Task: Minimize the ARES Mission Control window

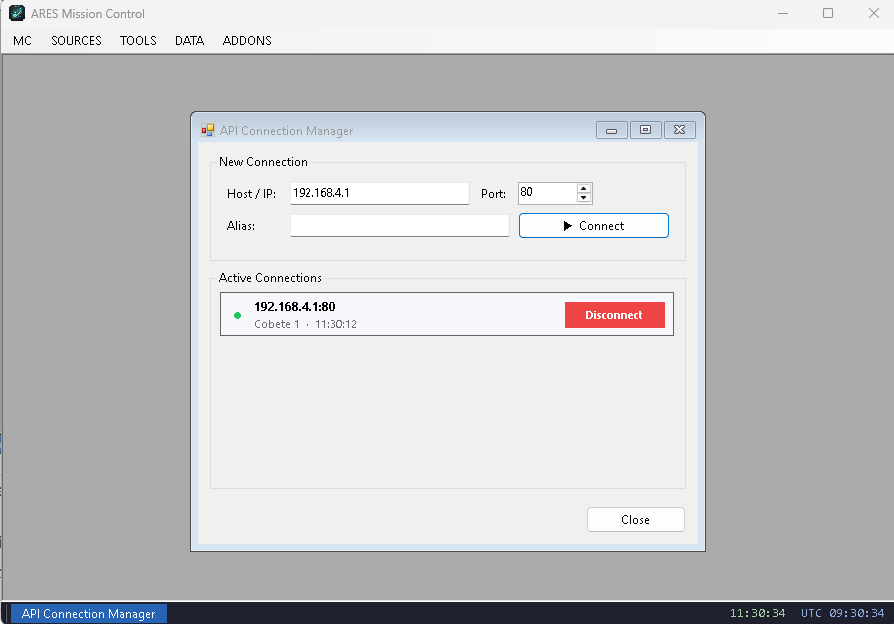Action: click(x=783, y=13)
